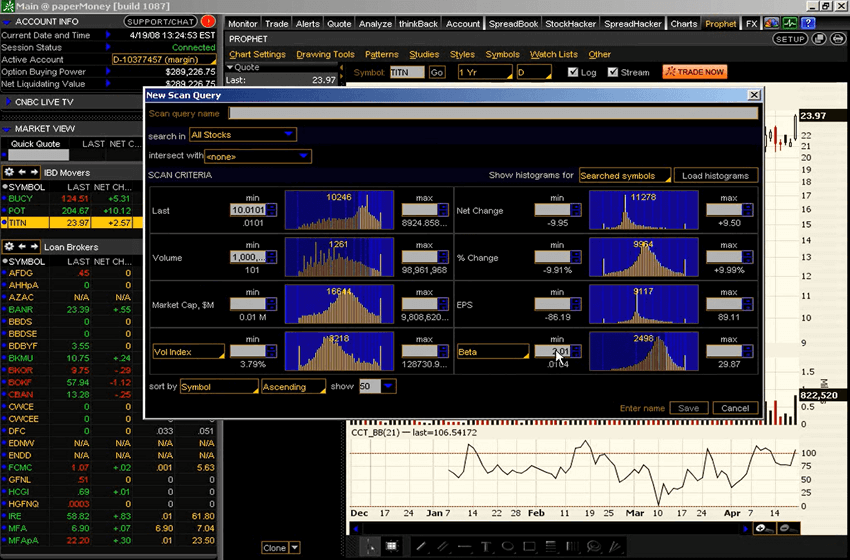Click the detach window icon next to SETUP

point(819,39)
